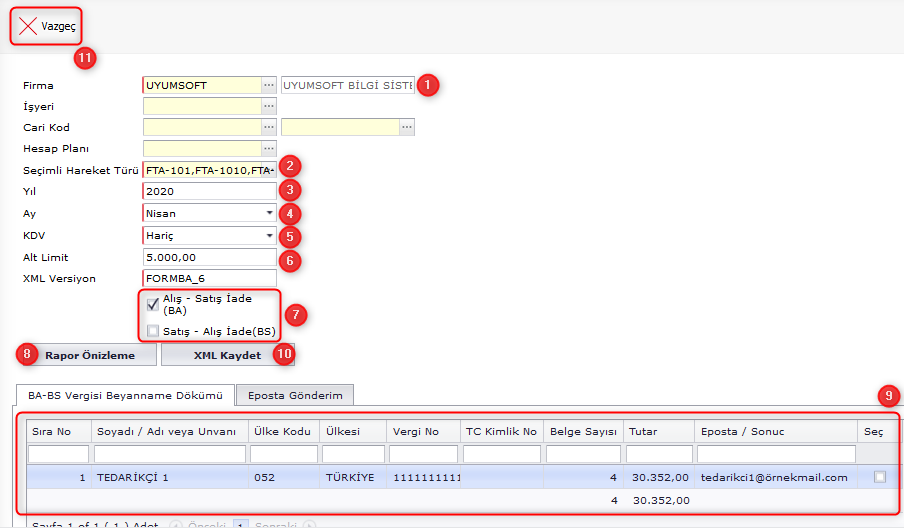The height and width of the screenshot is (528, 904).
Task: Switch to the Eposta Gönderim tab
Action: [295, 395]
